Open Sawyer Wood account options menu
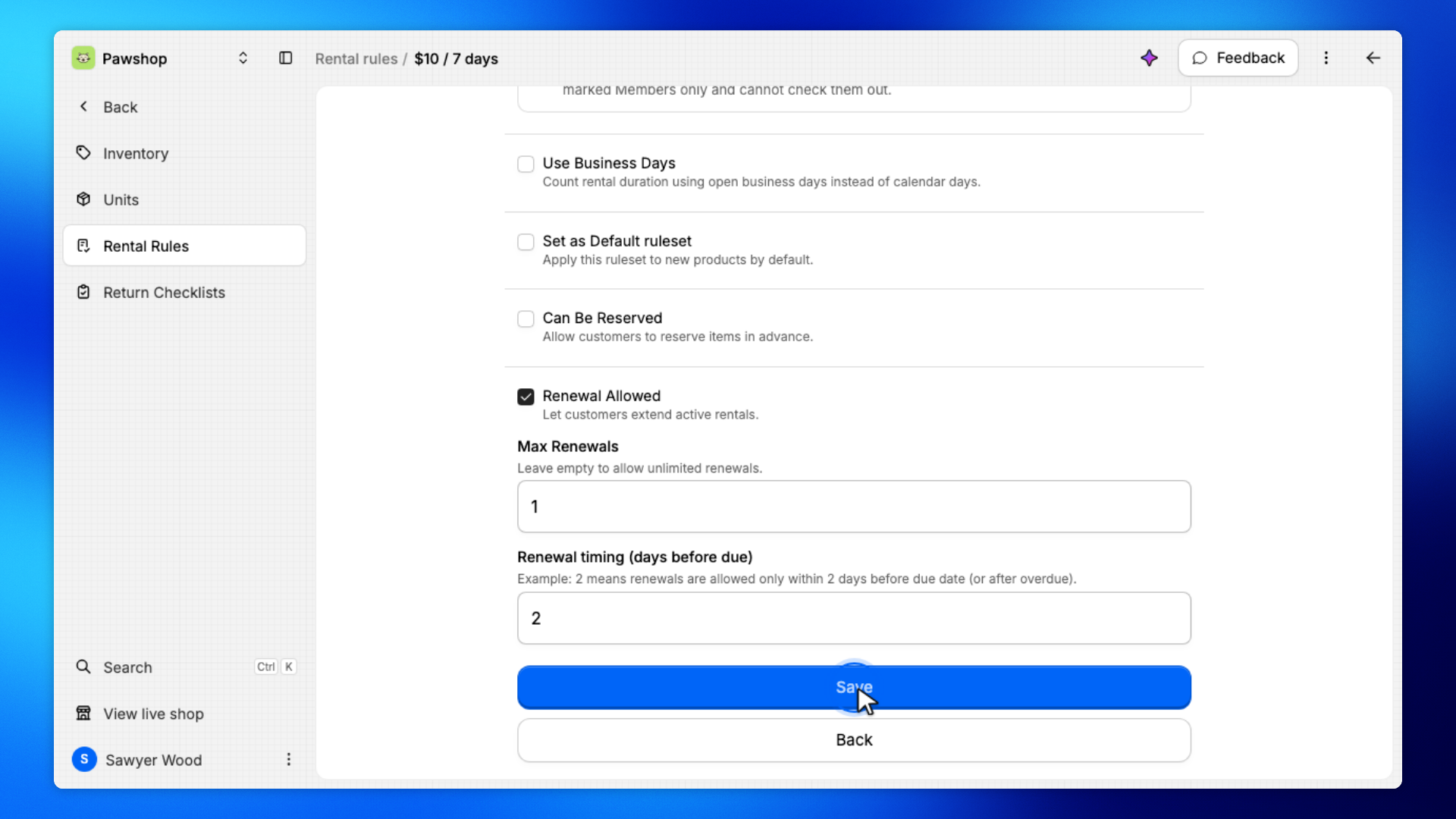Image resolution: width=1456 pixels, height=819 pixels. click(x=288, y=759)
